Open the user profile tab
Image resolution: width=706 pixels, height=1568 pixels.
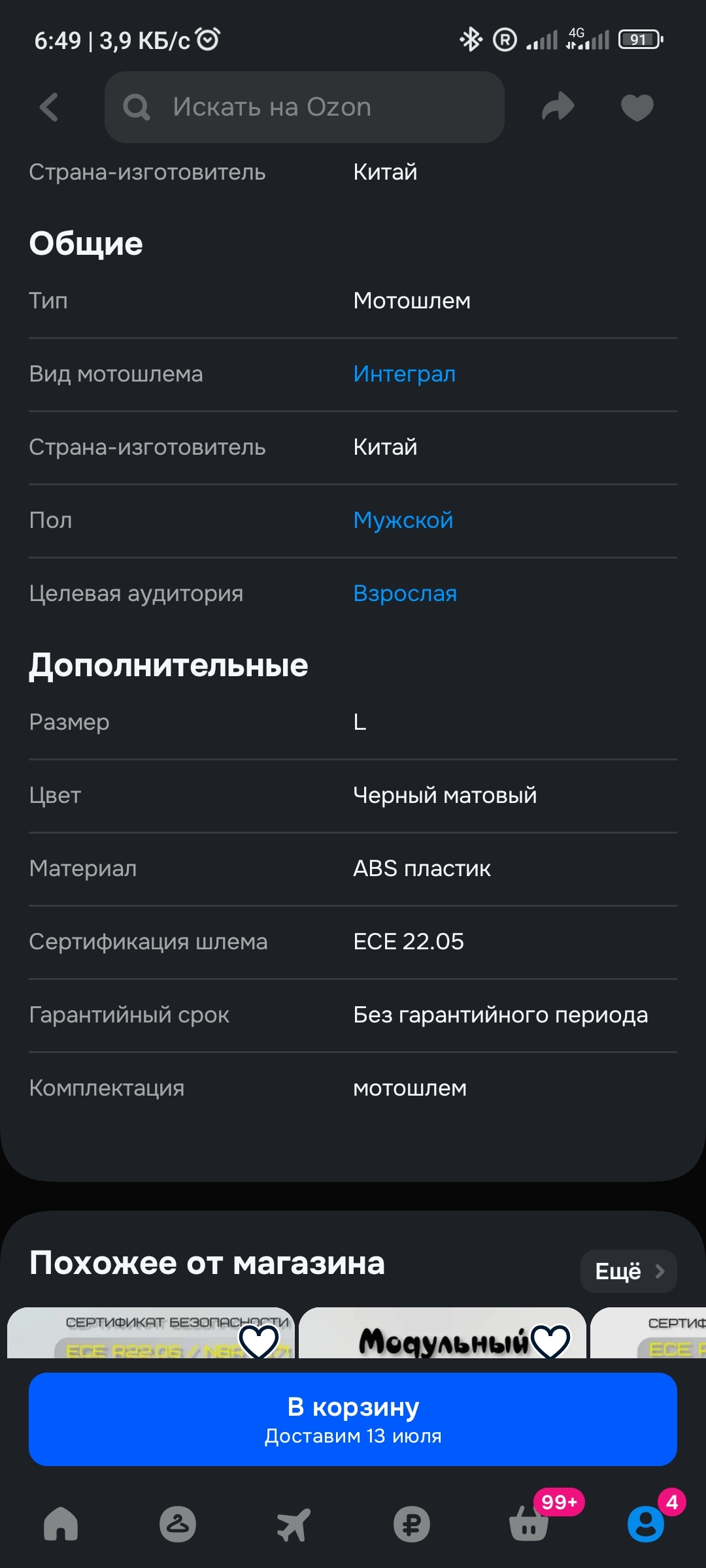(x=645, y=1524)
